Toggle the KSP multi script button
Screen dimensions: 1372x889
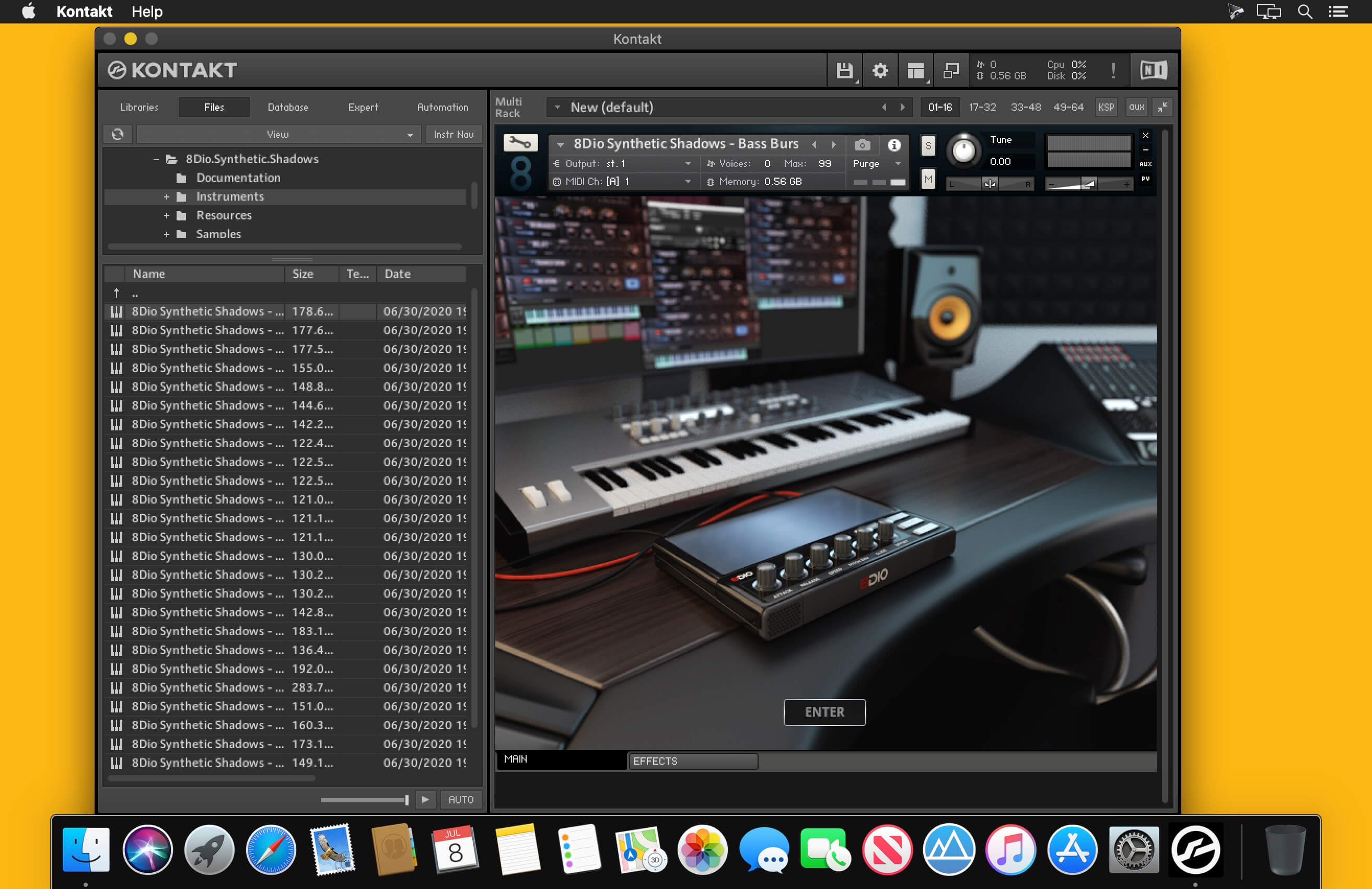click(x=1106, y=107)
